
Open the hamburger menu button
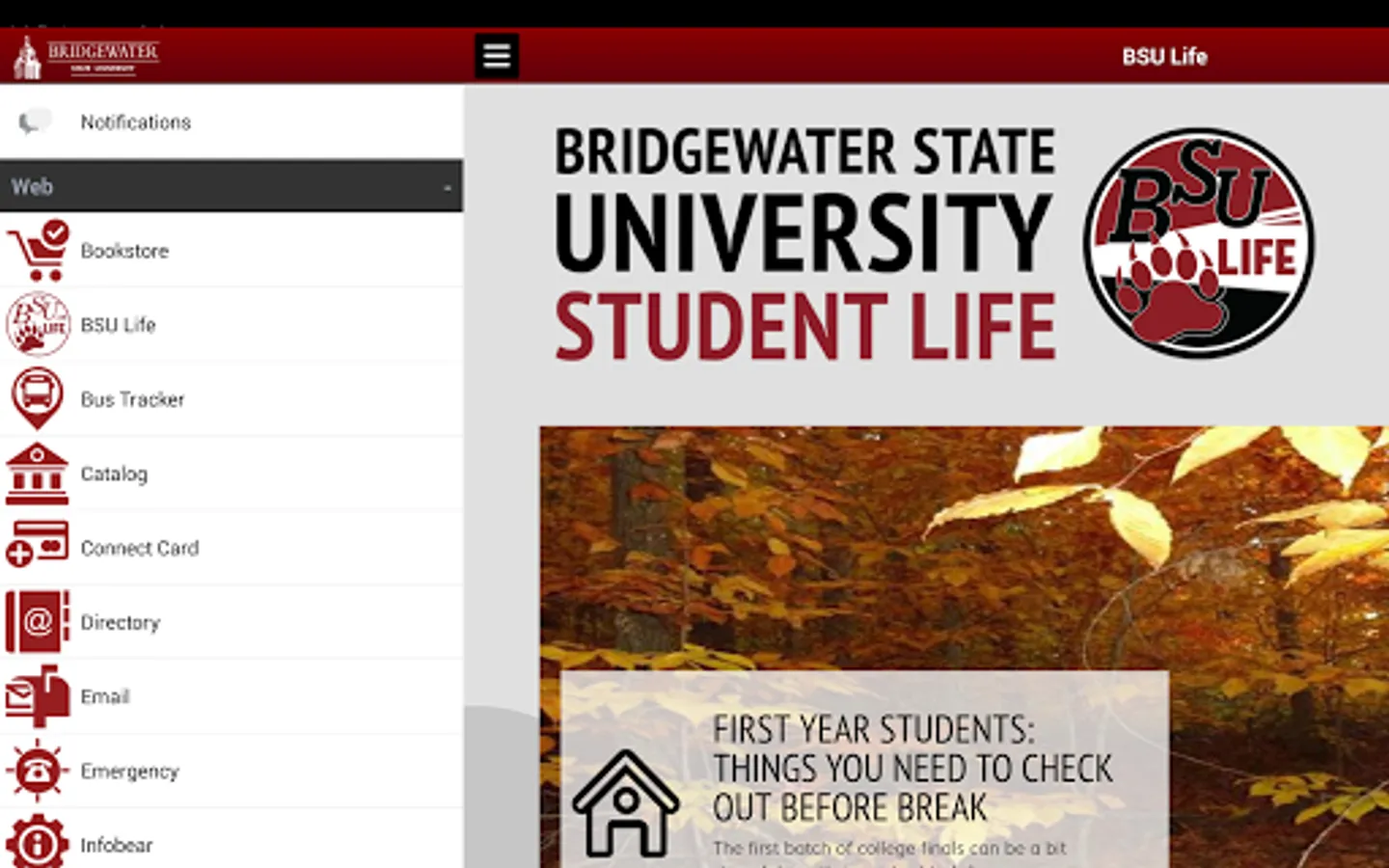497,56
